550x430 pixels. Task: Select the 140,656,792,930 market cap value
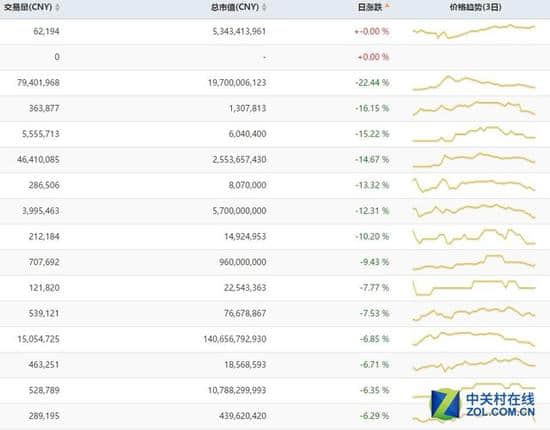[235, 339]
